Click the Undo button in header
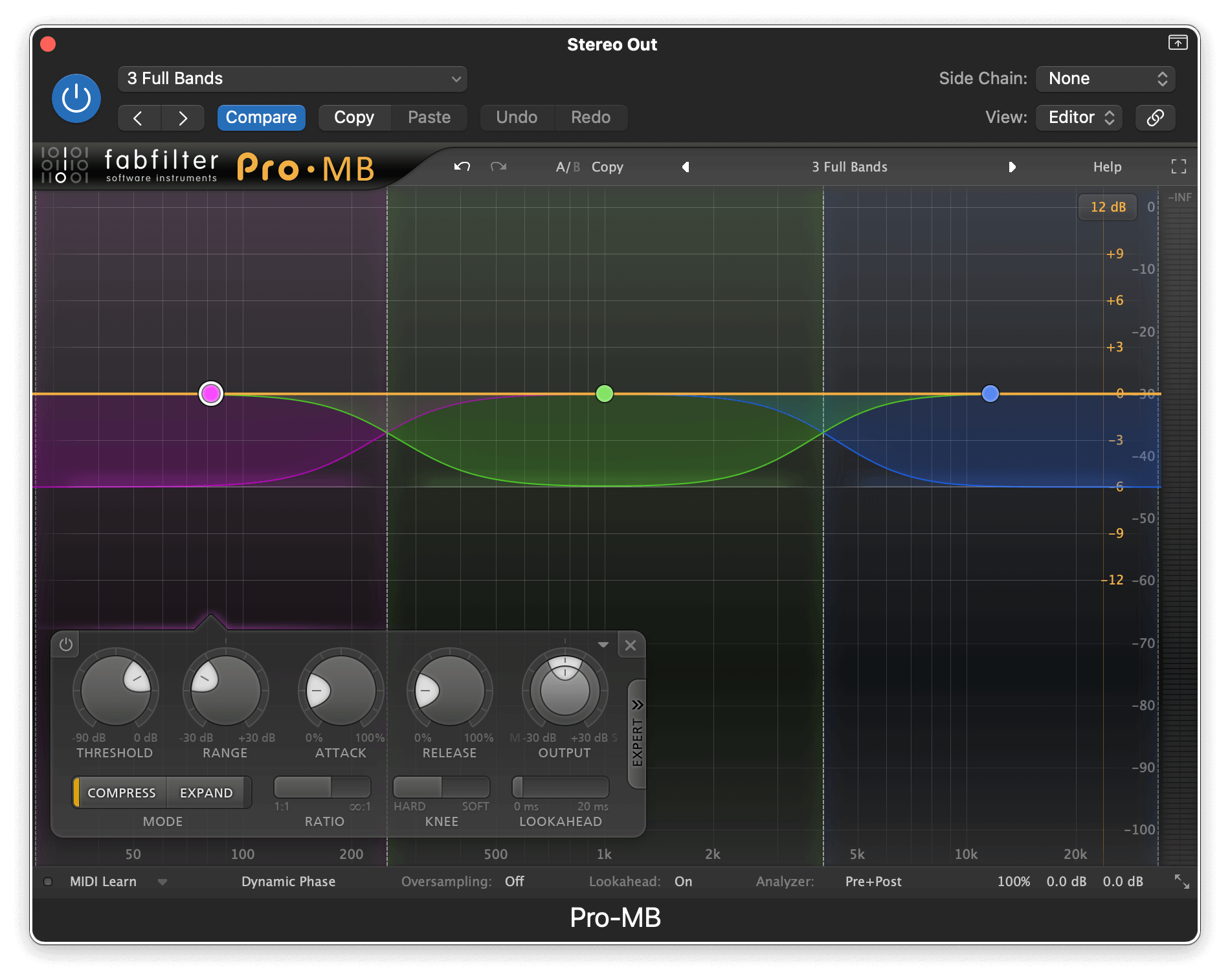 pyautogui.click(x=517, y=118)
